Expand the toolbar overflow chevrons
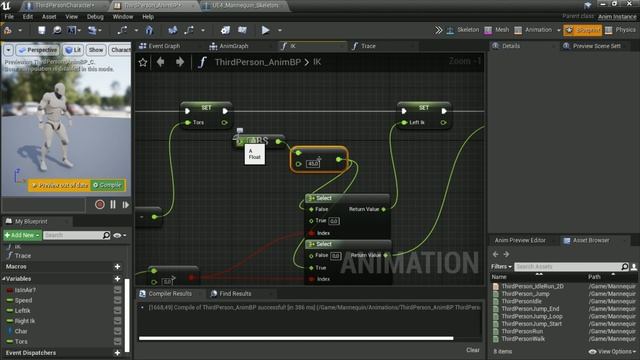This screenshot has height=360, width=640. coord(438,30)
